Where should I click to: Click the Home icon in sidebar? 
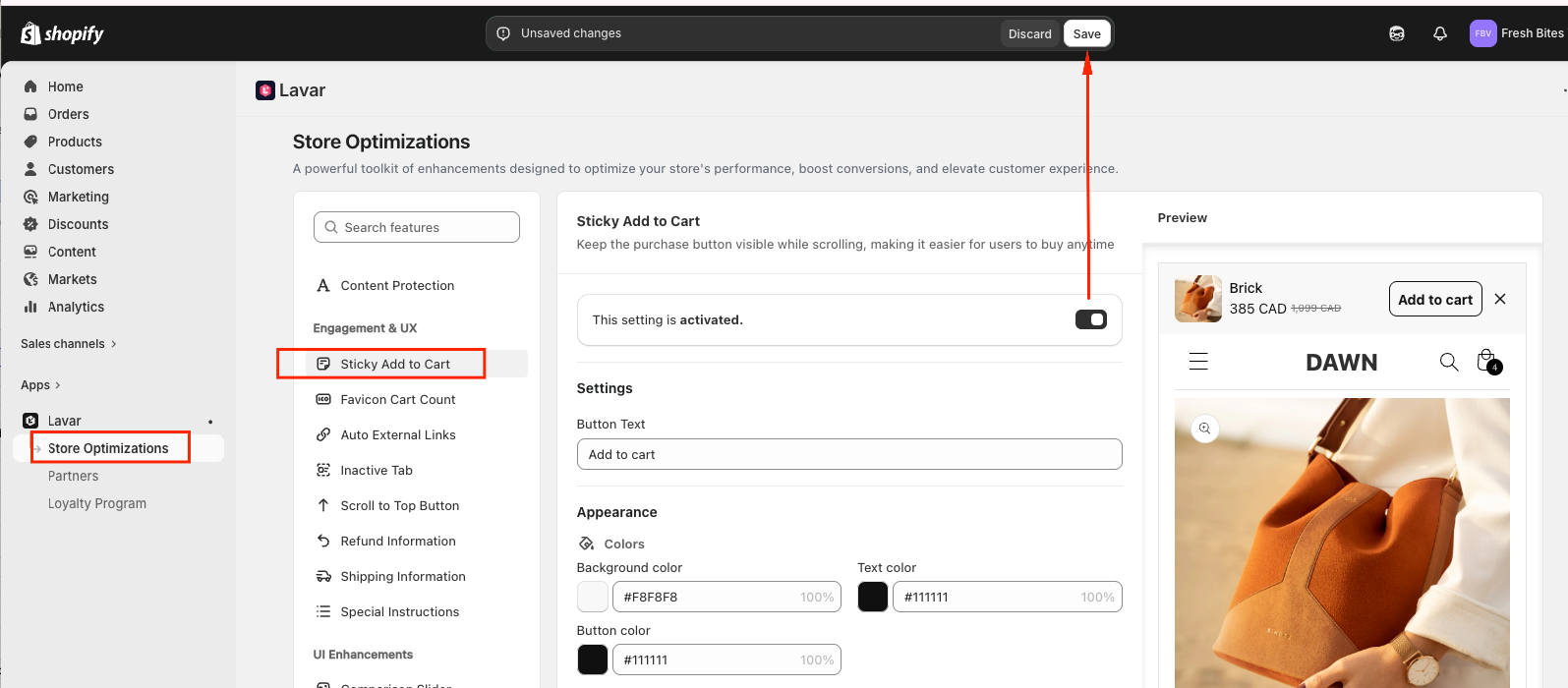click(30, 86)
